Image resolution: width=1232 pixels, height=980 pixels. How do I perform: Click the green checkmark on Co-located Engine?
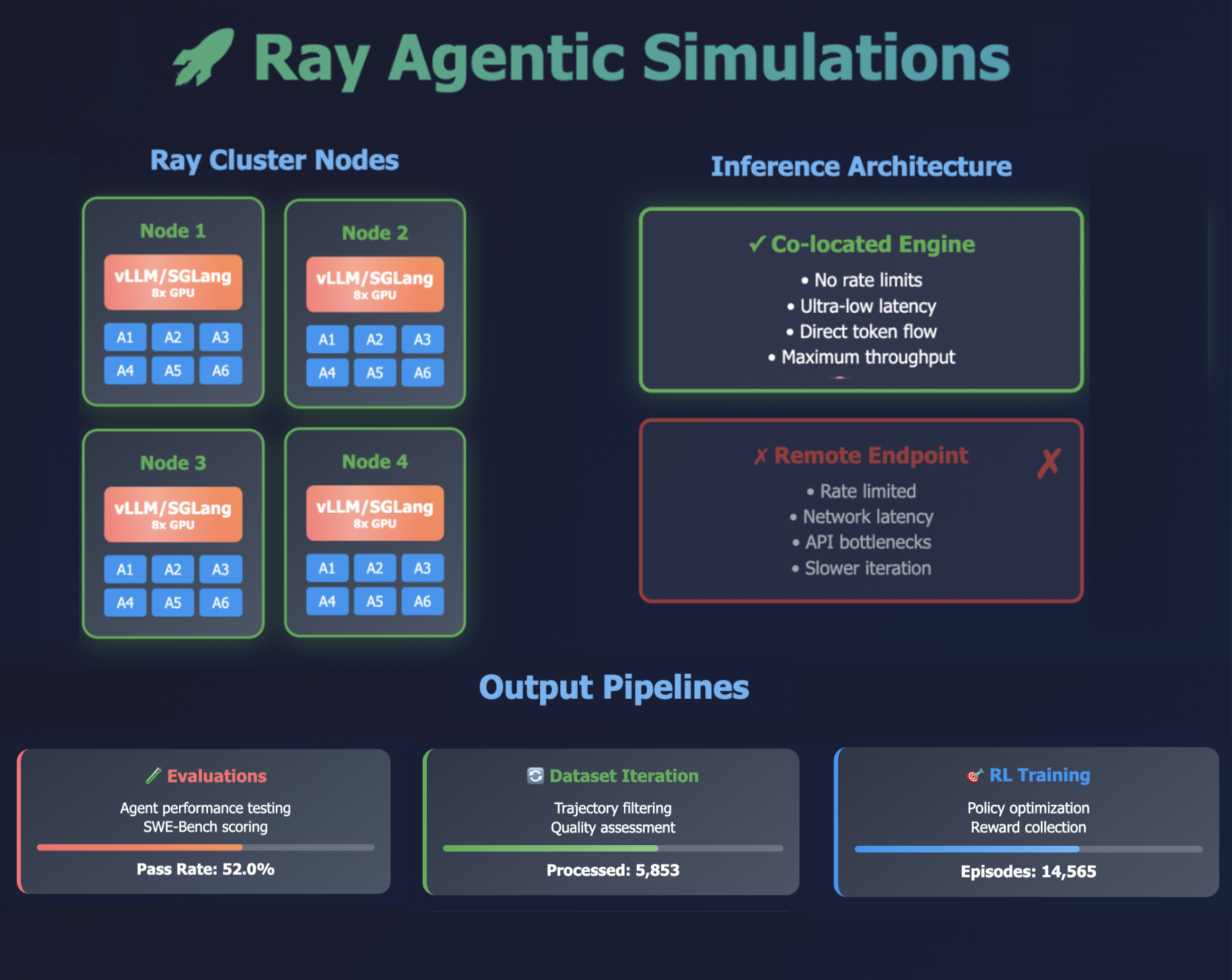point(759,244)
